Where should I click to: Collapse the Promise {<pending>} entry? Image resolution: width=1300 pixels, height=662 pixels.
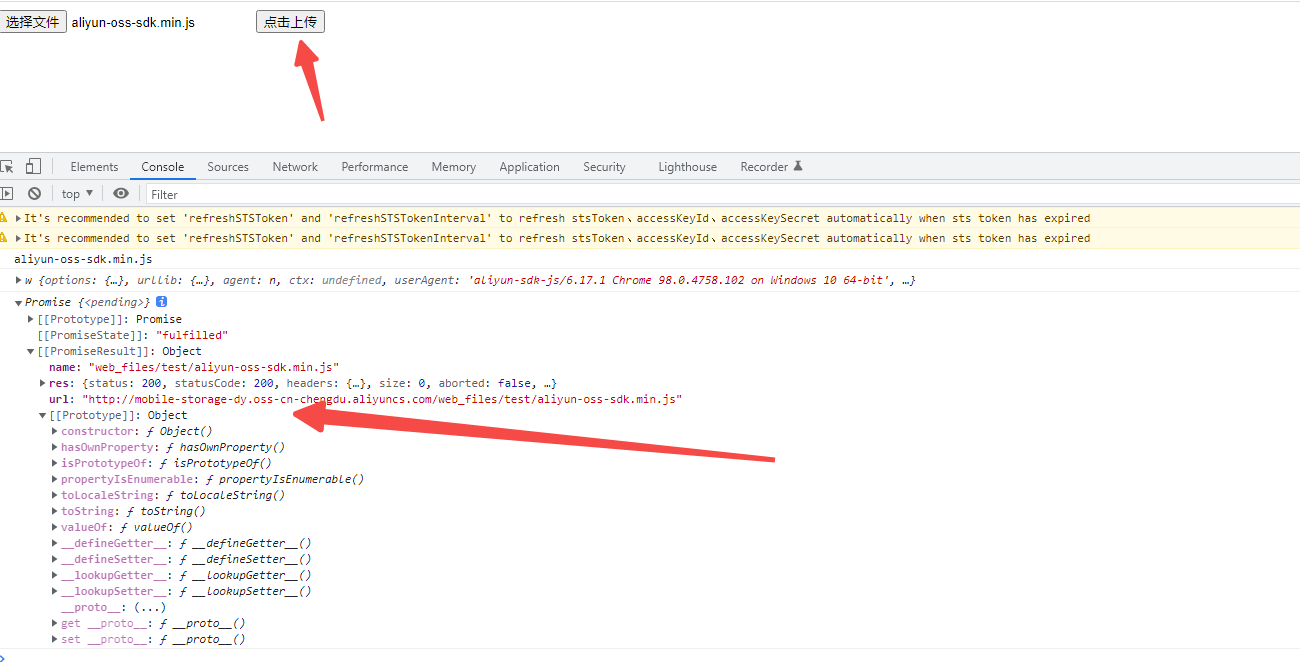(18, 302)
